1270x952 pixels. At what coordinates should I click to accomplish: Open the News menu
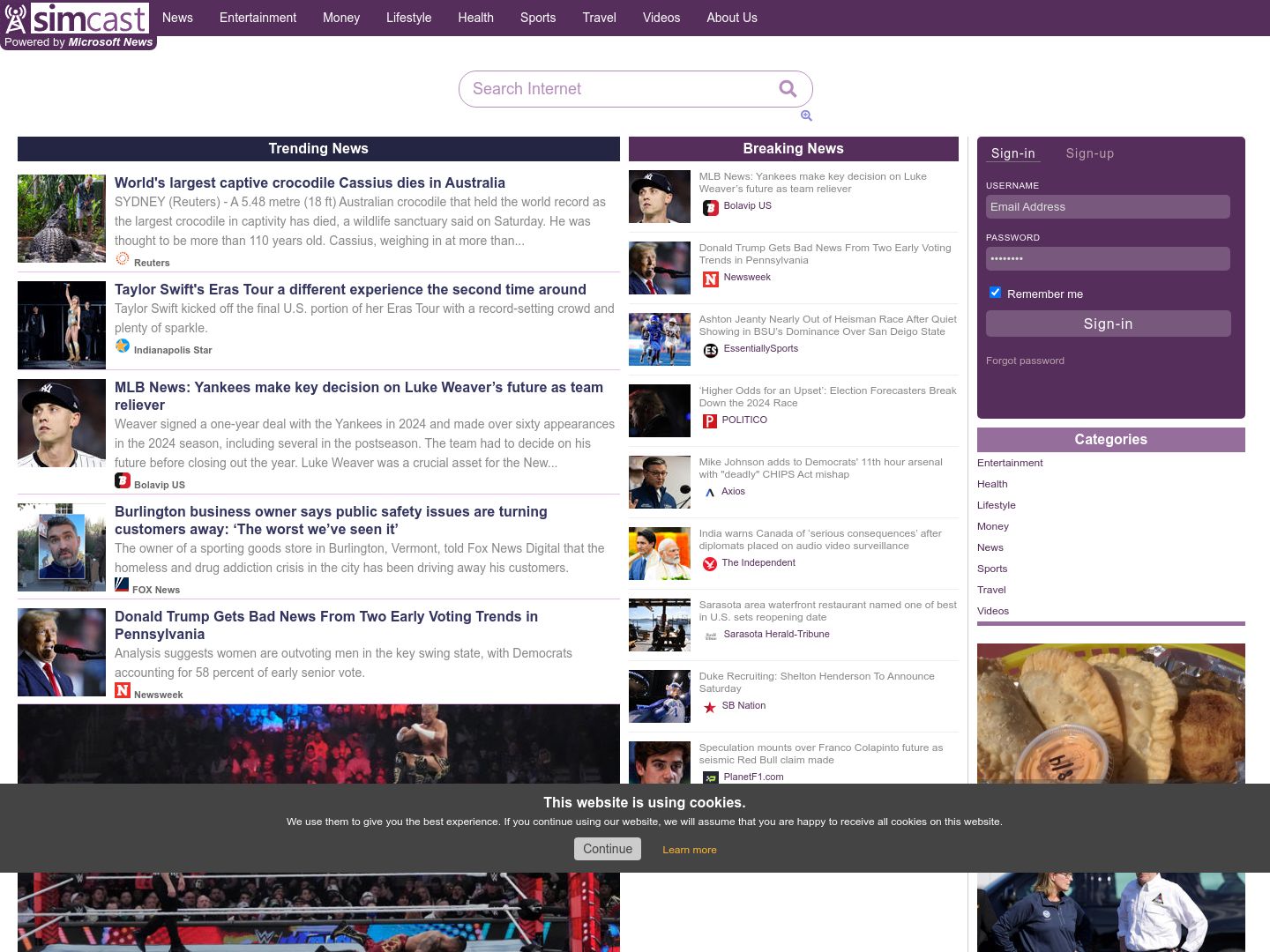coord(177,18)
